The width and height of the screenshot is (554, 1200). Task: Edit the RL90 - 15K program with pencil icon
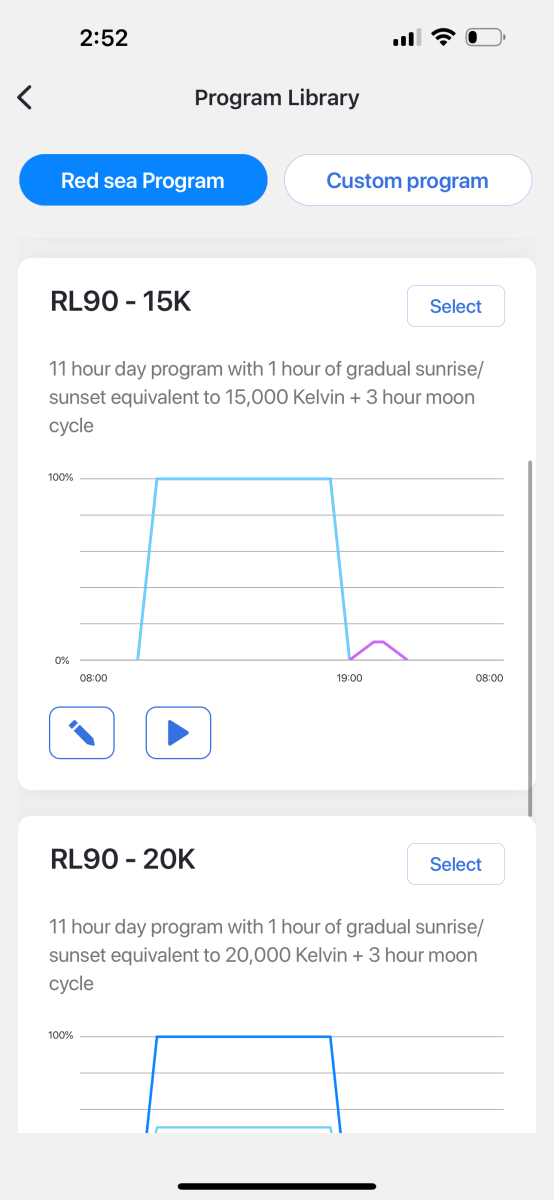pos(82,733)
